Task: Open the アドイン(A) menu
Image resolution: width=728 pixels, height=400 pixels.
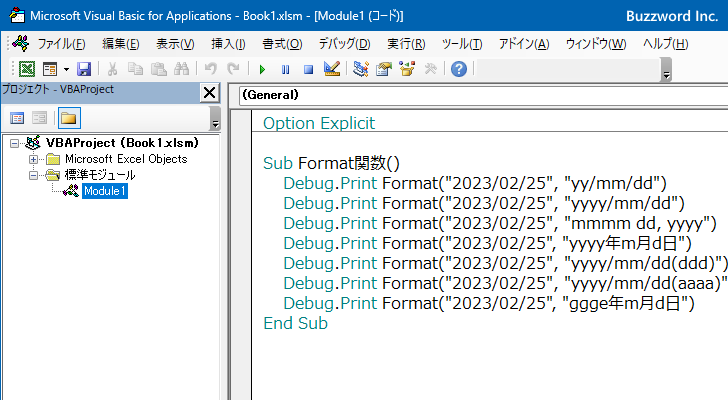Action: (x=524, y=44)
